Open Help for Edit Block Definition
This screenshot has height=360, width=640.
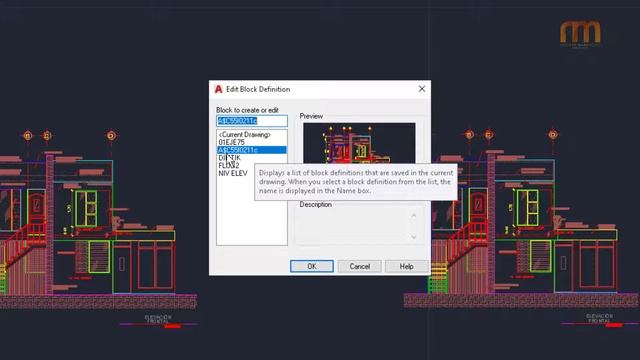406,266
